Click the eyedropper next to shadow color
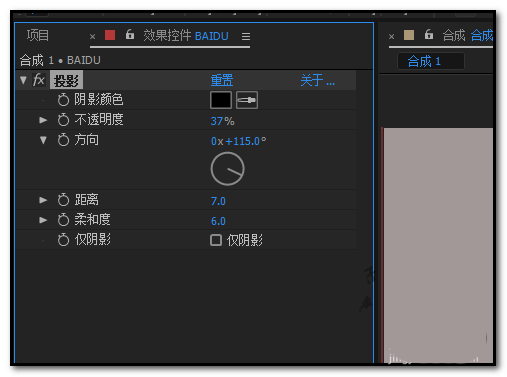Image resolution: width=507 pixels, height=377 pixels. coord(247,100)
